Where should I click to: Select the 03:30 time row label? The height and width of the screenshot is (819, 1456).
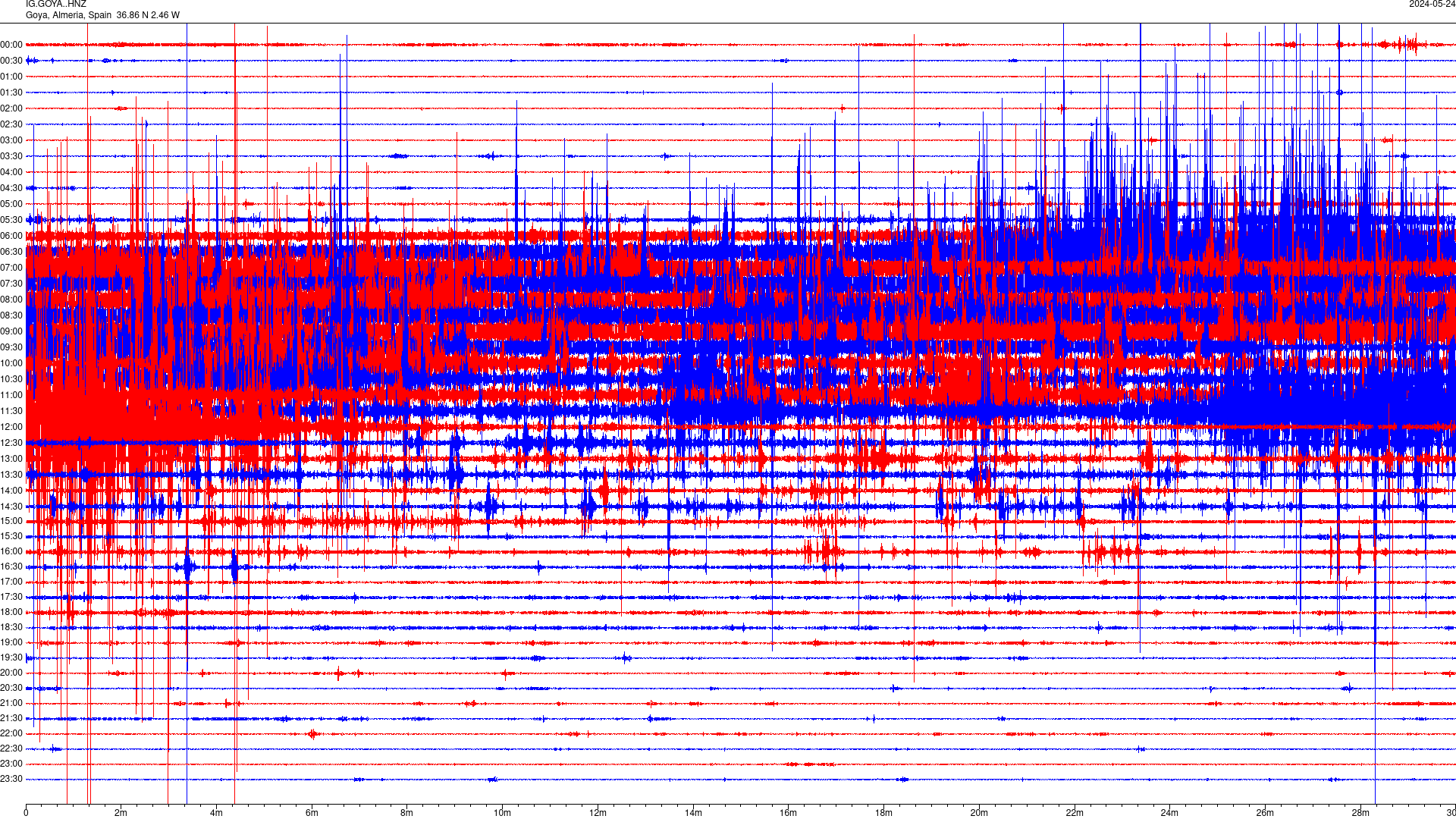pos(11,156)
